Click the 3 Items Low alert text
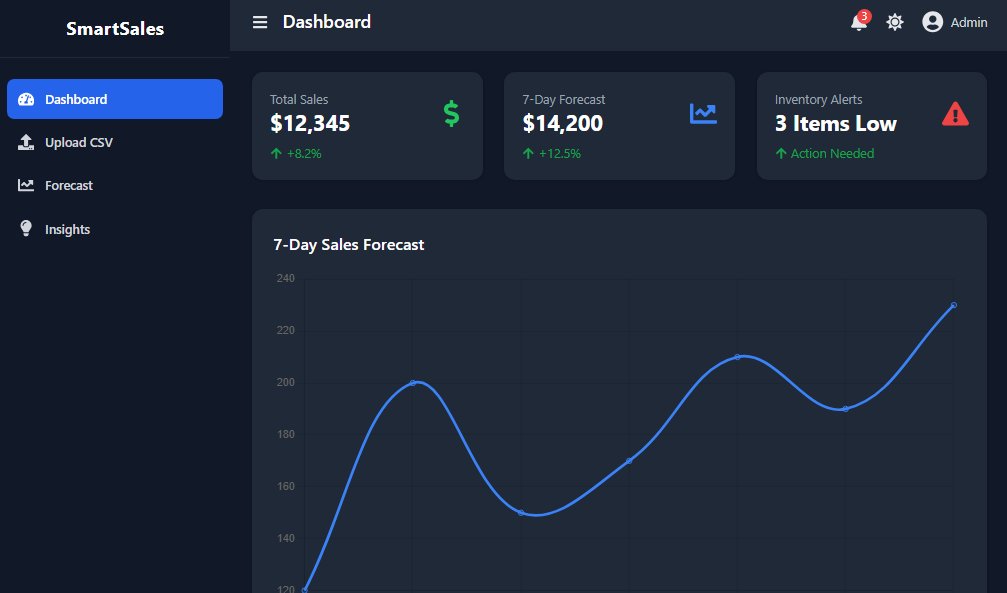Viewport: 1007px width, 593px height. (x=834, y=123)
